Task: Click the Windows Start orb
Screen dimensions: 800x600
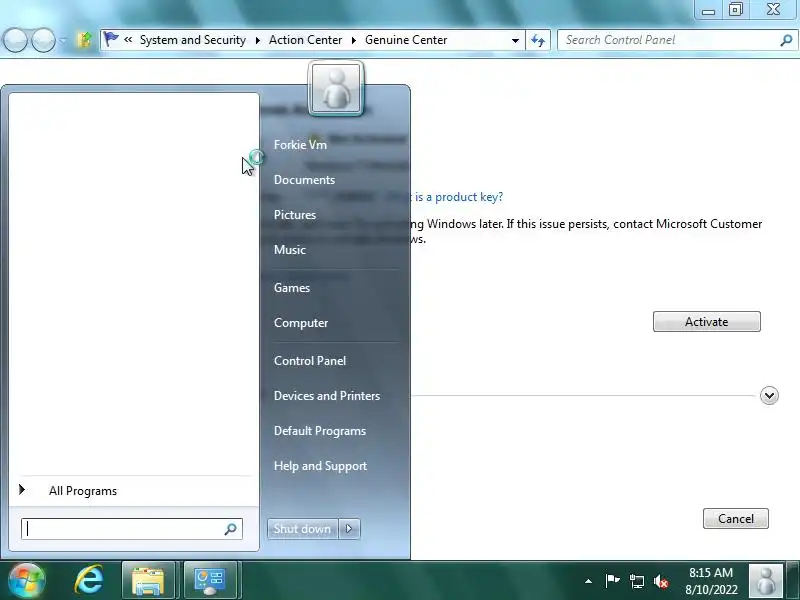Action: pos(27,581)
